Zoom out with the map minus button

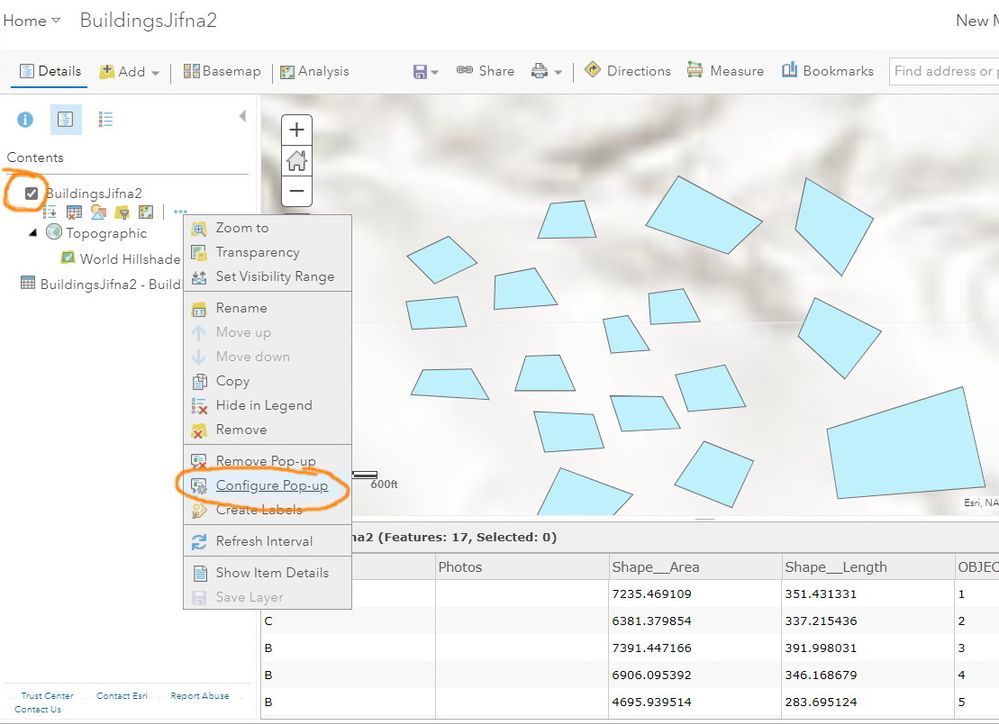(296, 191)
